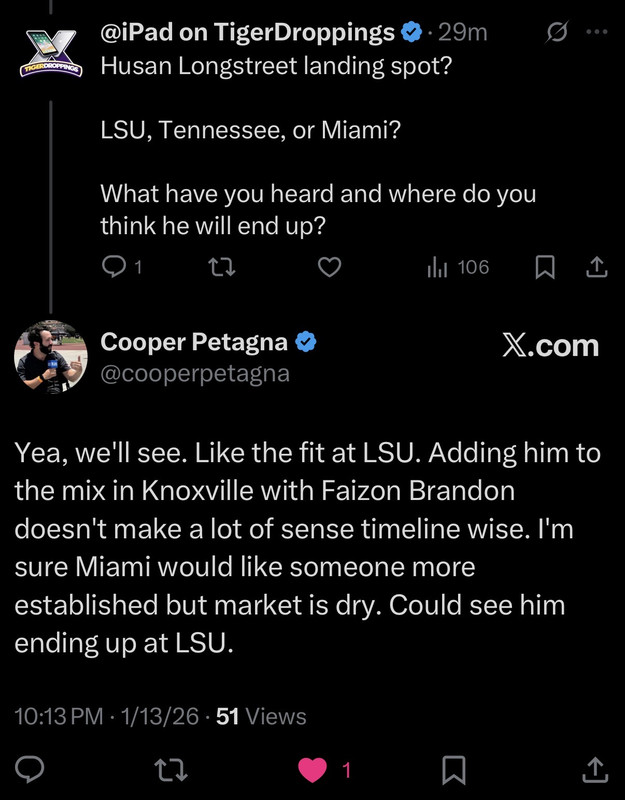This screenshot has width=625, height=800.
Task: Open the @cooperpetagna handle link
Action: coord(195,374)
